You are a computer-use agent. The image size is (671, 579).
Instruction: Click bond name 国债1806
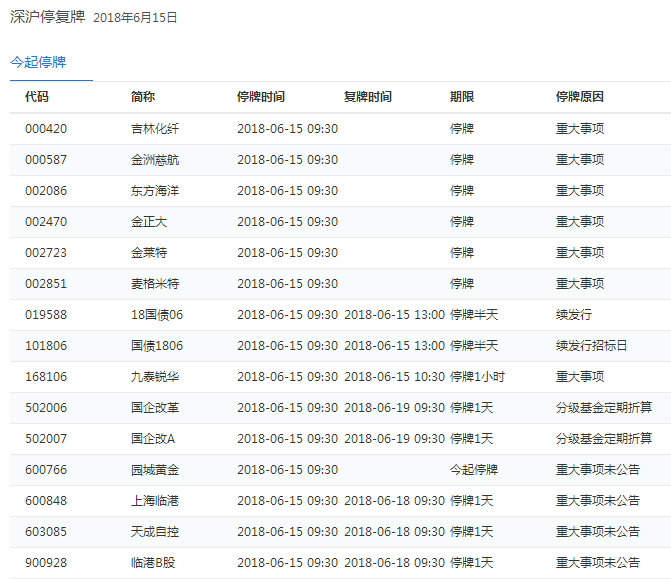[x=157, y=346]
